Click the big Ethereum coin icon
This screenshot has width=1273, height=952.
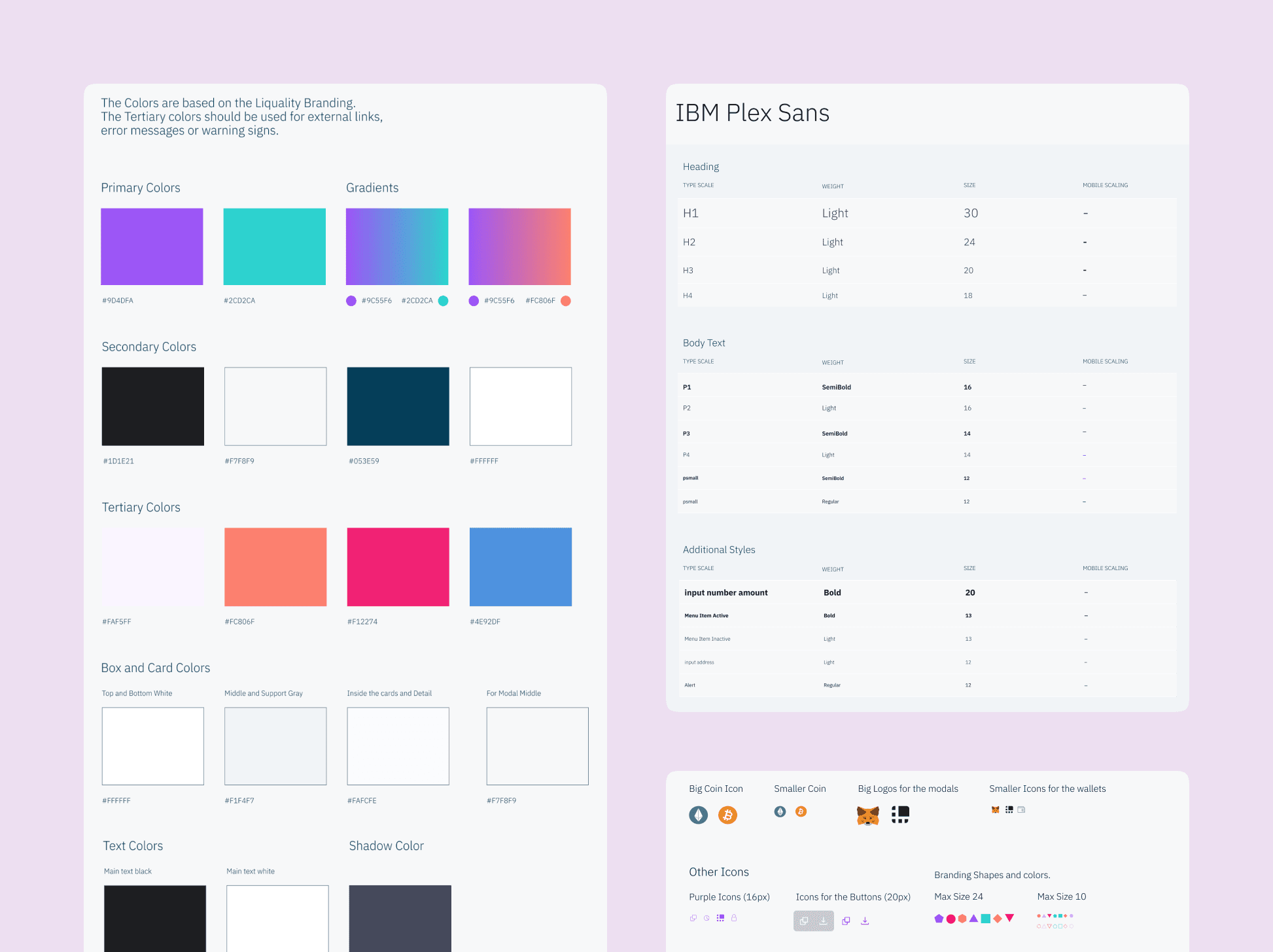[x=698, y=815]
